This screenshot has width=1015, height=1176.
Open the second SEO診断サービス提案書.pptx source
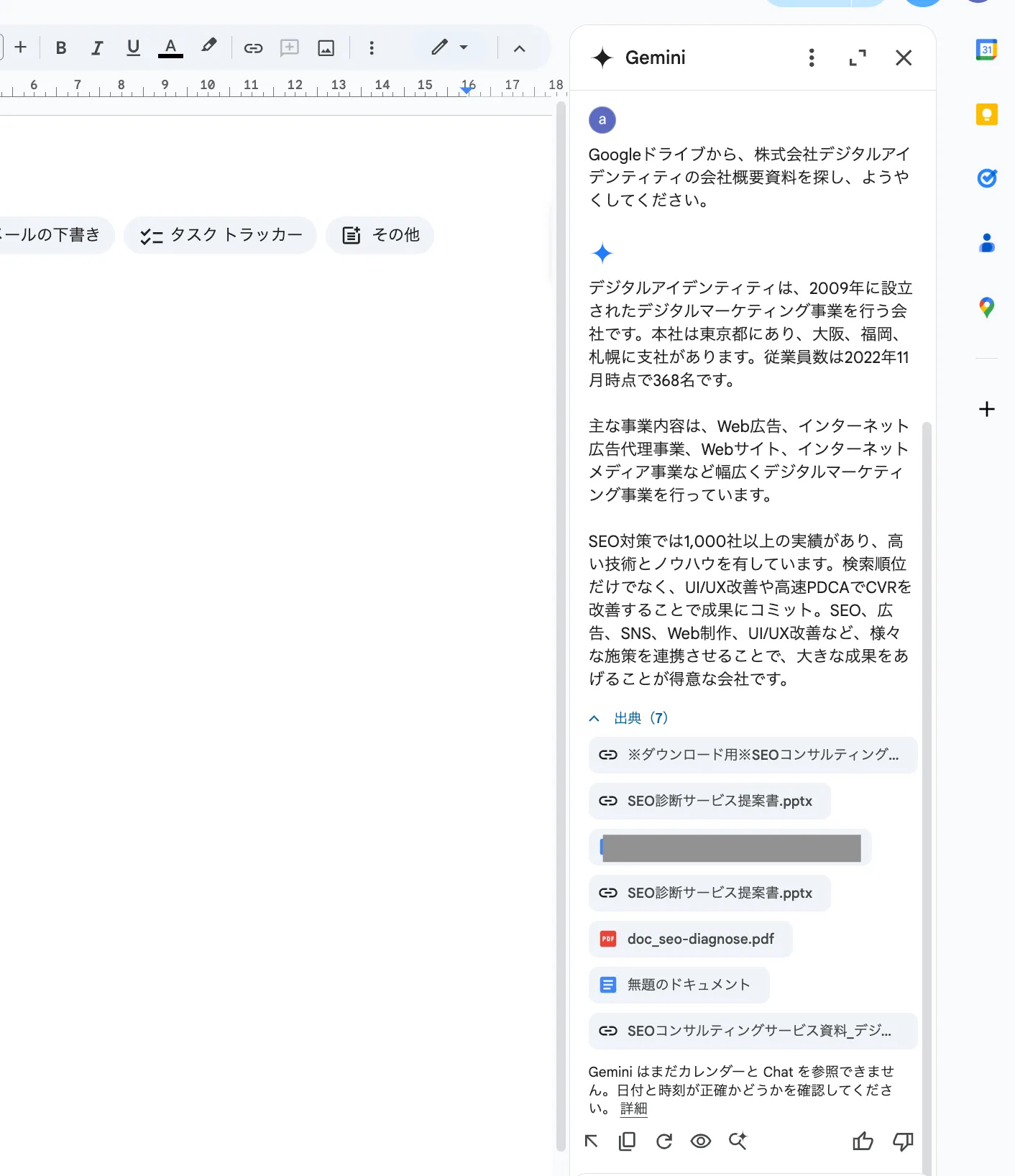click(709, 893)
